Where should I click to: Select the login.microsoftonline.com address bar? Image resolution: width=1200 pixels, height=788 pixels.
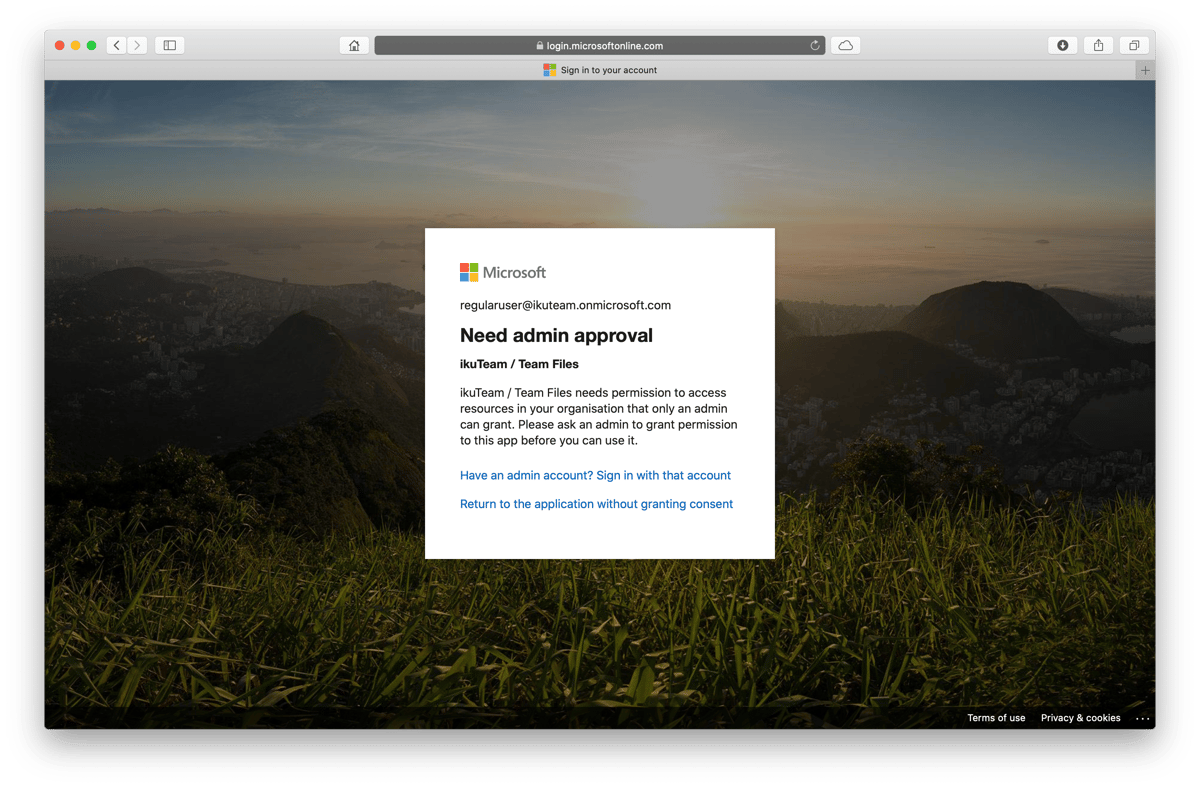click(600, 45)
